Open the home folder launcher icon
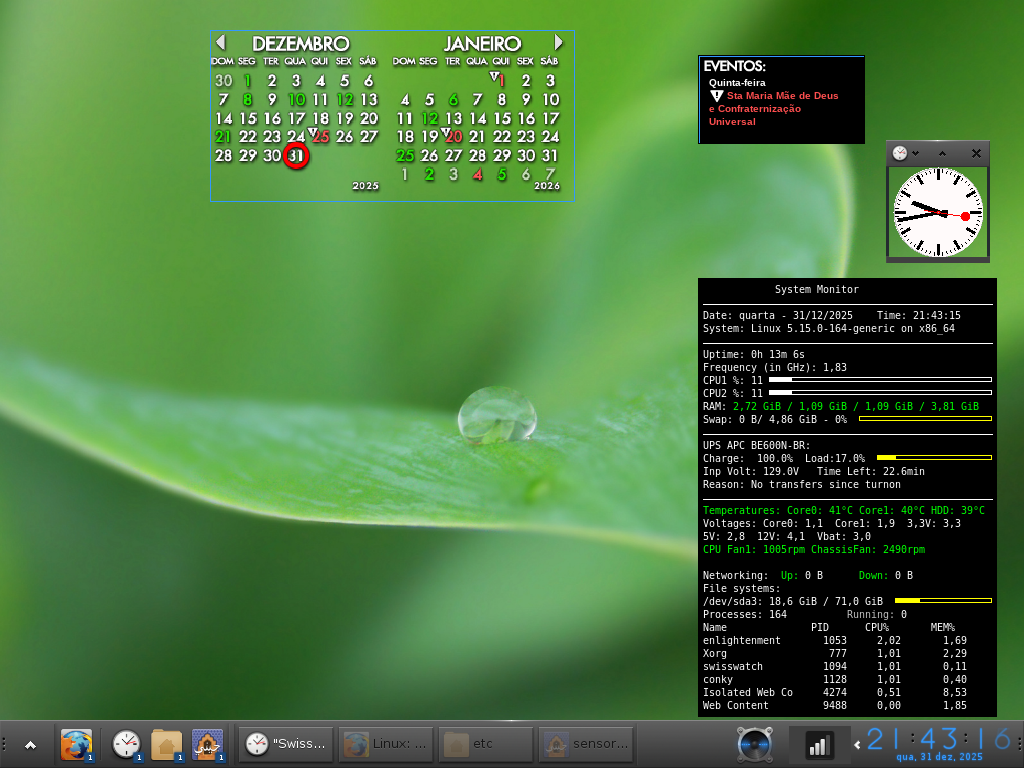Image resolution: width=1024 pixels, height=768 pixels. coord(166,745)
